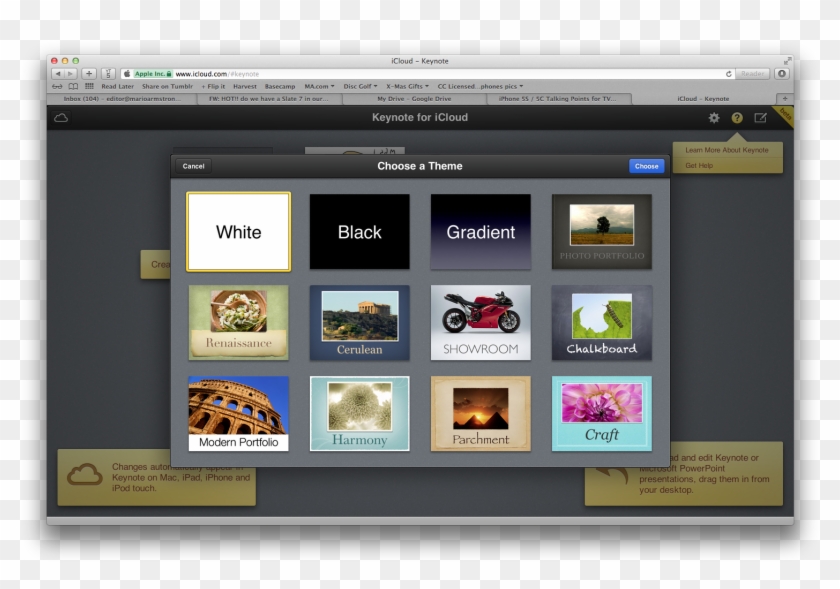Cancel the theme chooser dialog
Viewport: 840px width, 589px height.
192,166
